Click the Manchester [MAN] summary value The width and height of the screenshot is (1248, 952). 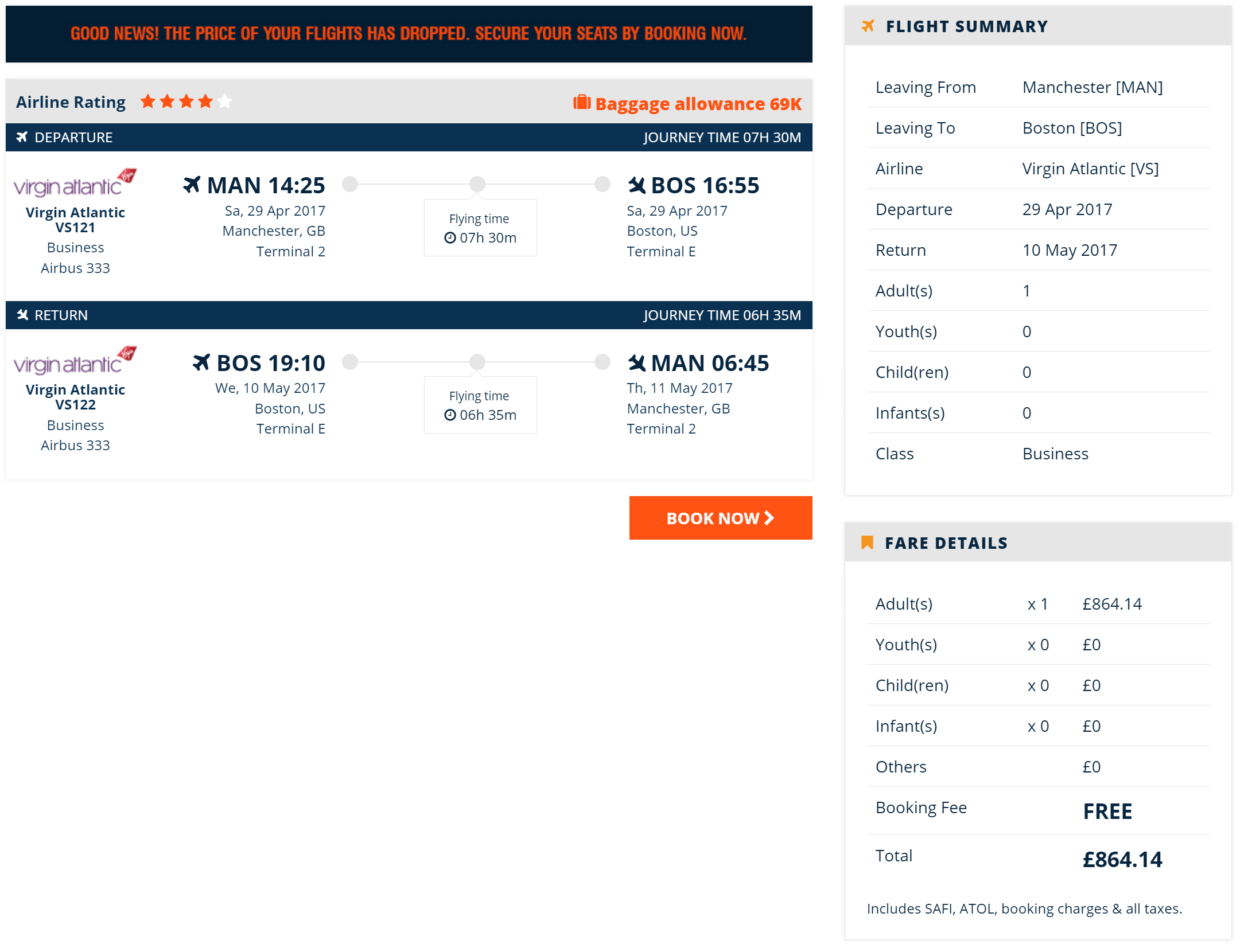pyautogui.click(x=1093, y=87)
